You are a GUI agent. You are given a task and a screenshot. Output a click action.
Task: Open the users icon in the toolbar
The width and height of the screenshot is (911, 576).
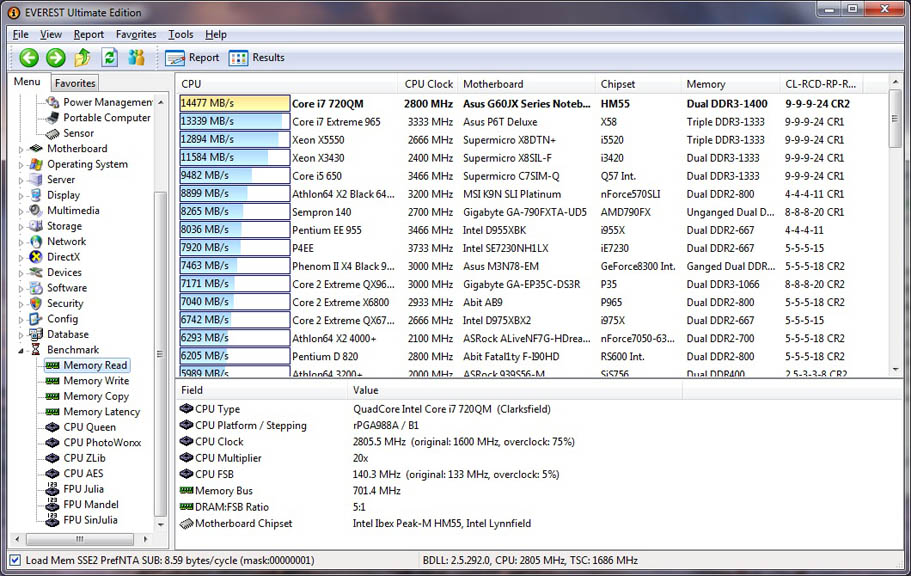137,58
